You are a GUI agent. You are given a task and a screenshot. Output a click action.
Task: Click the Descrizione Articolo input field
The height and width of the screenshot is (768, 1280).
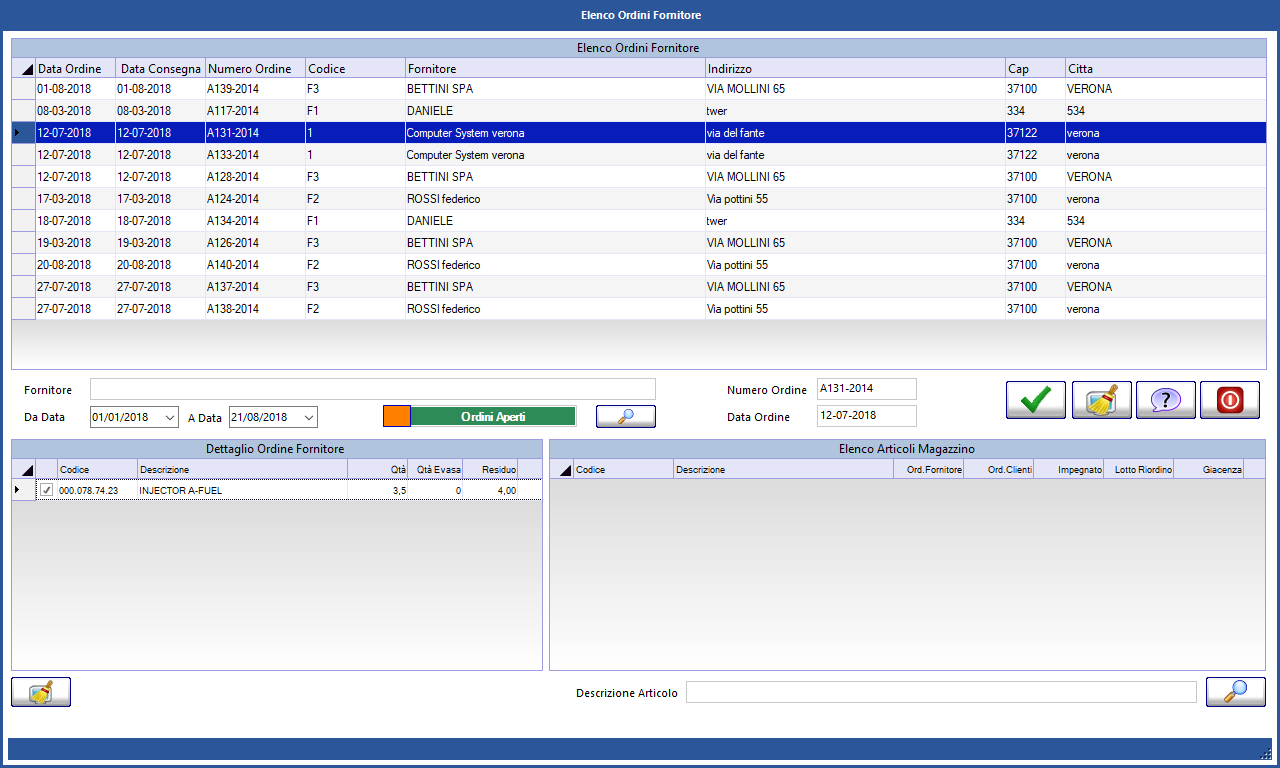tap(940, 692)
